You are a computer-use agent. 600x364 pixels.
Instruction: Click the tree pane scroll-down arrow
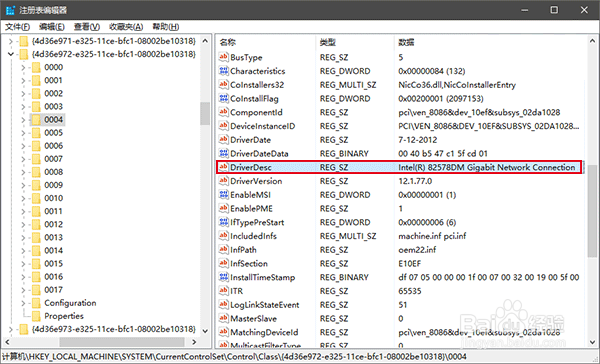pos(205,331)
